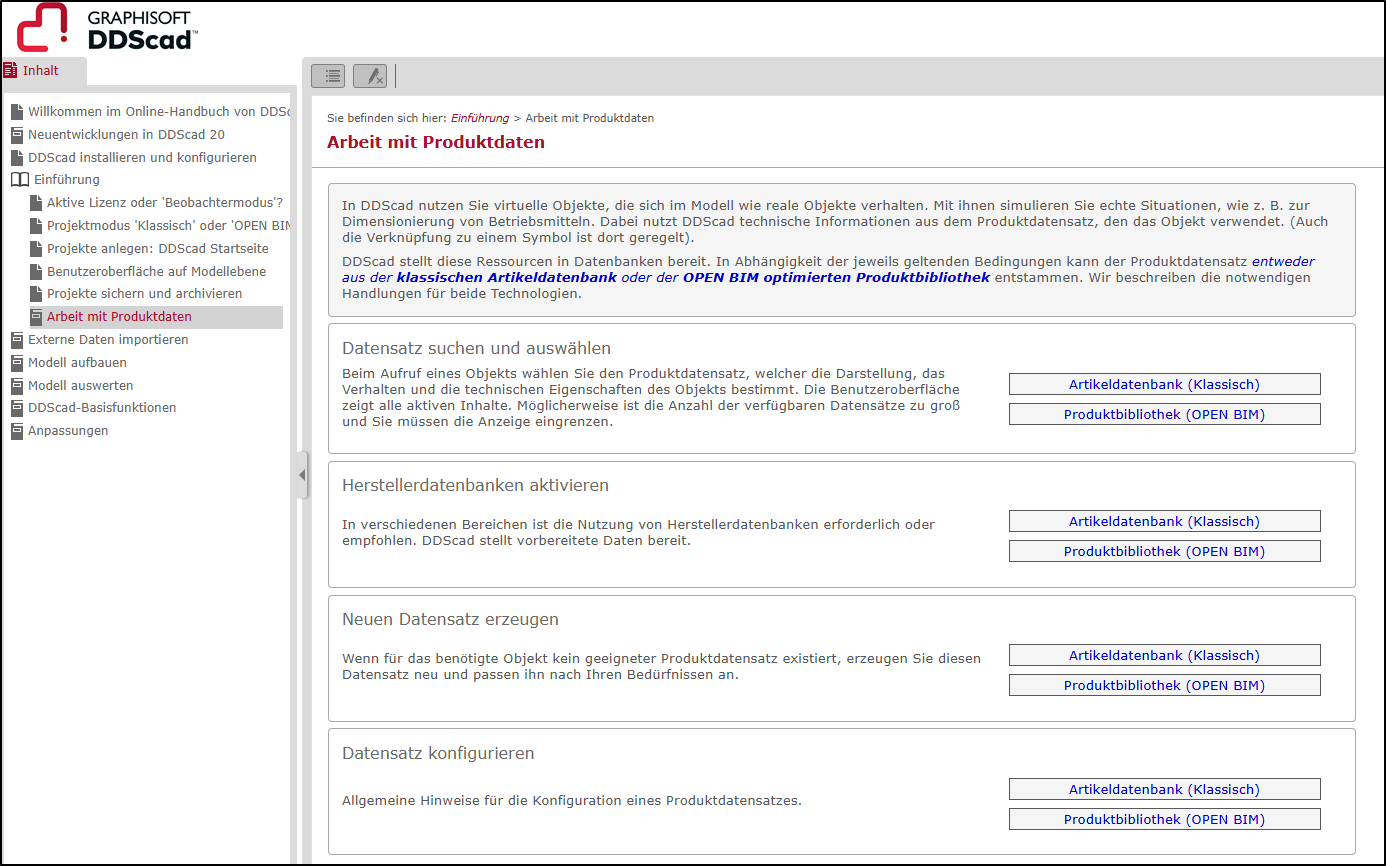Click 'Datensatz suchen und auswählen' heading

coord(476,349)
